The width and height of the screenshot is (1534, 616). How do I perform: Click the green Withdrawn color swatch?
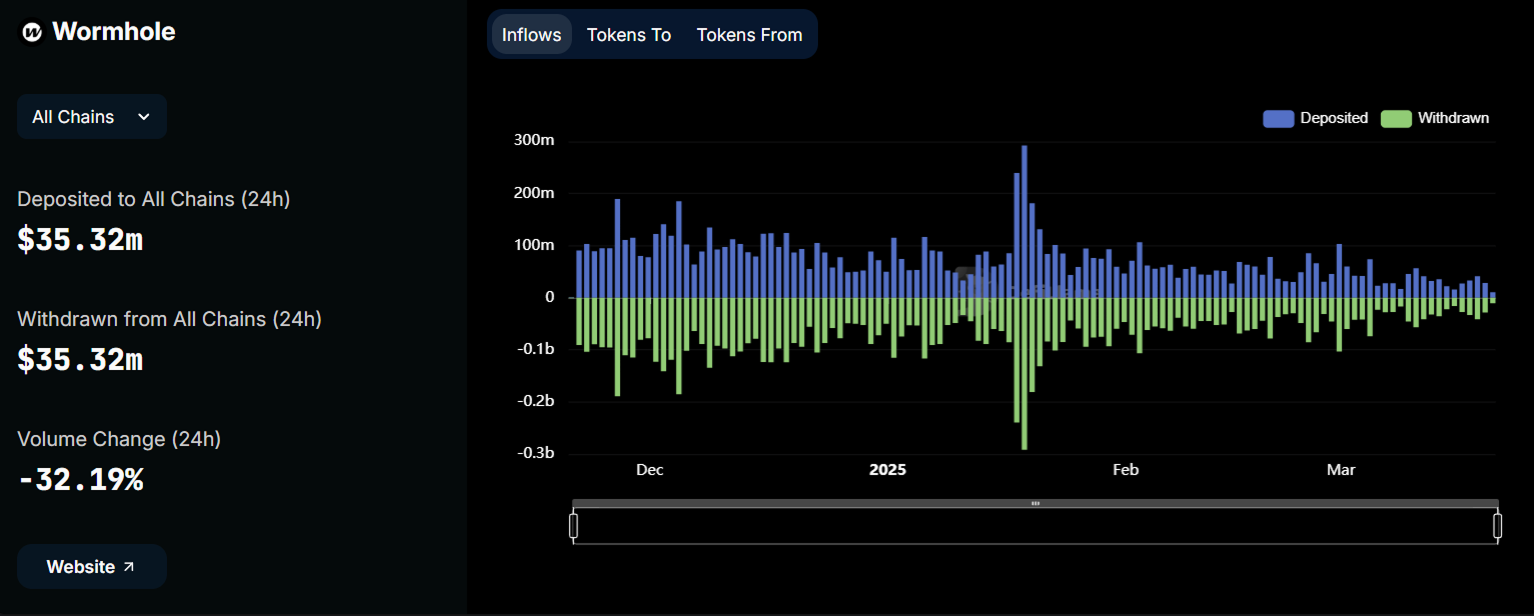click(x=1397, y=118)
